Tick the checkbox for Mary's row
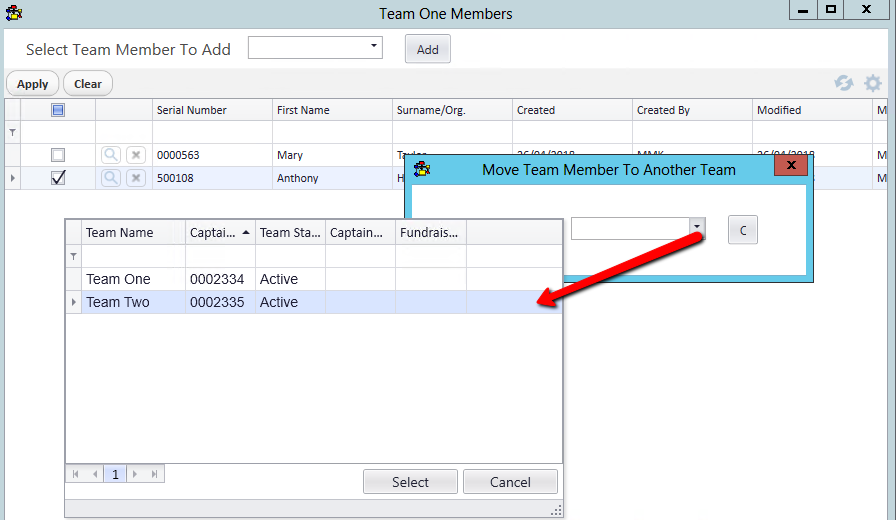Image resolution: width=896 pixels, height=520 pixels. coord(58,155)
